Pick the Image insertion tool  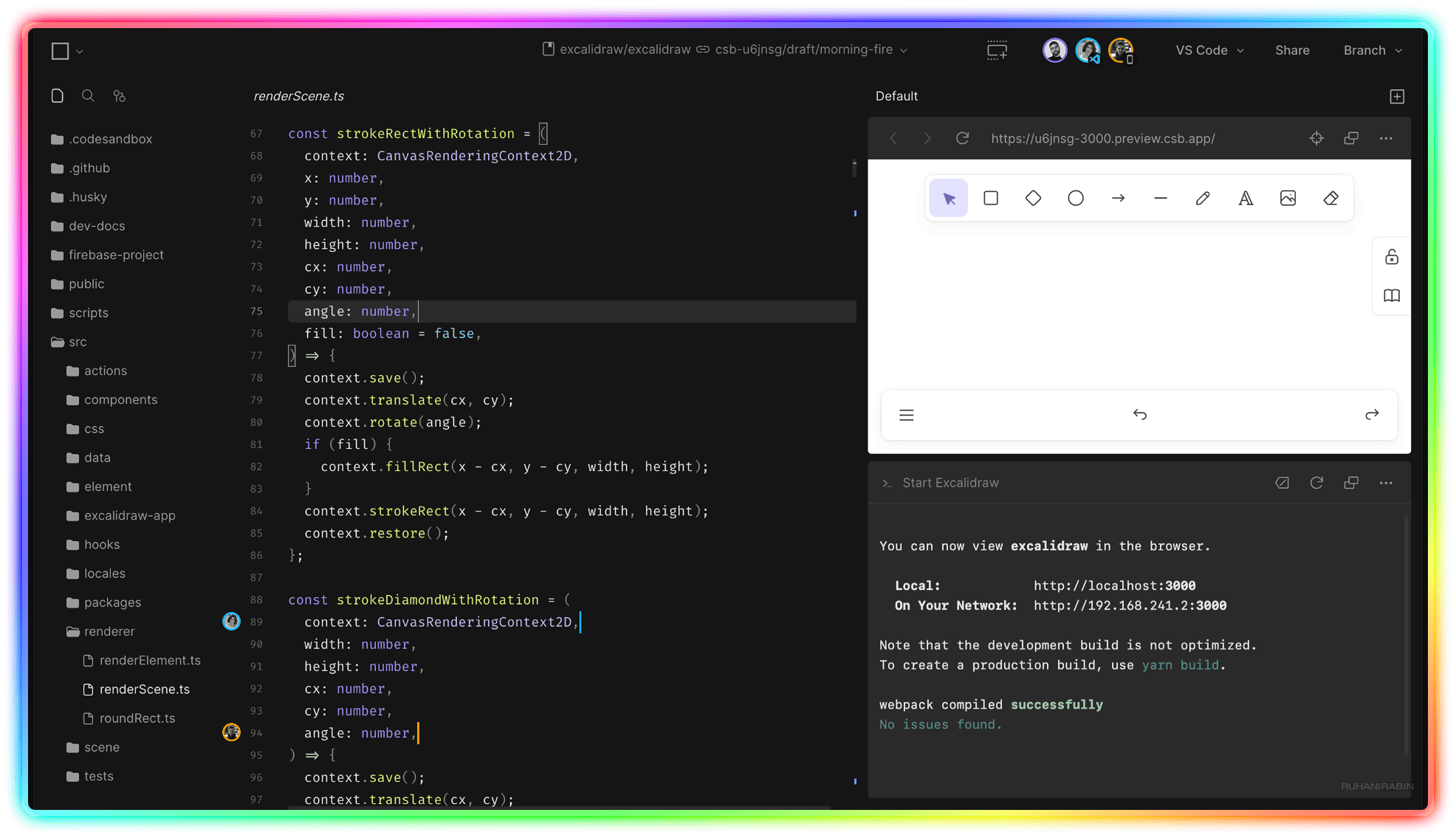[1288, 198]
